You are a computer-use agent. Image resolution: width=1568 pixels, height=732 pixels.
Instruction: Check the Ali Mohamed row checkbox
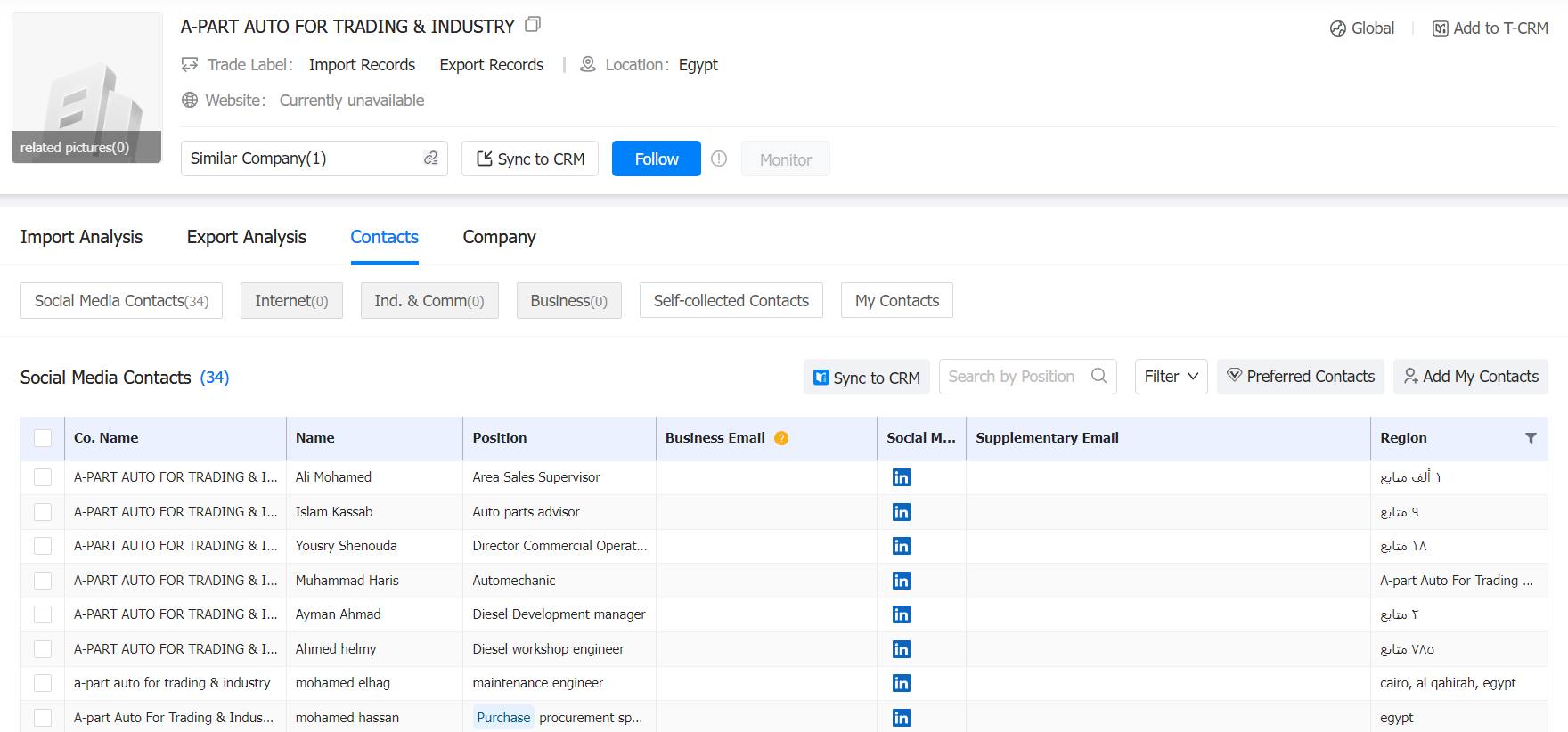pyautogui.click(x=43, y=477)
